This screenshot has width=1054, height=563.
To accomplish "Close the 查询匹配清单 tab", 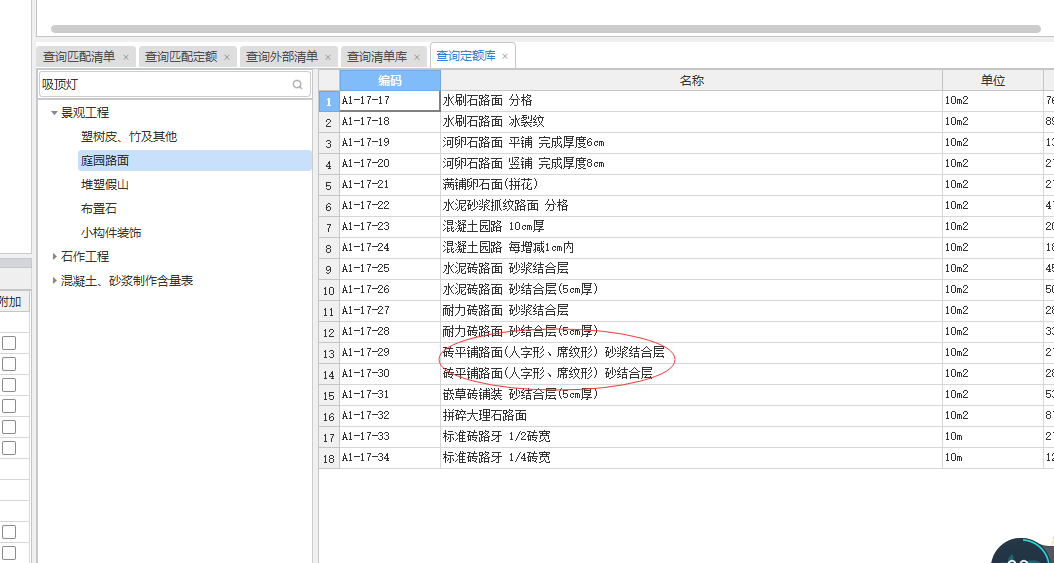I will point(126,57).
